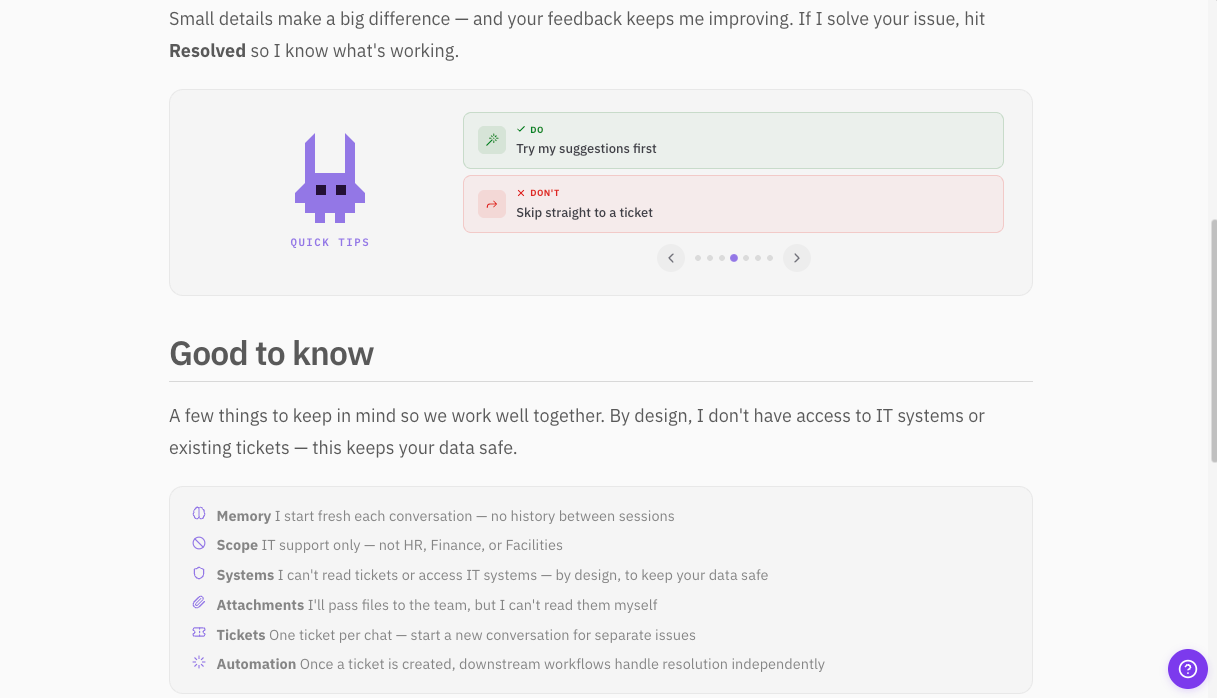The width and height of the screenshot is (1217, 698).
Task: Click the shield icon beside Systems
Action: coord(198,574)
